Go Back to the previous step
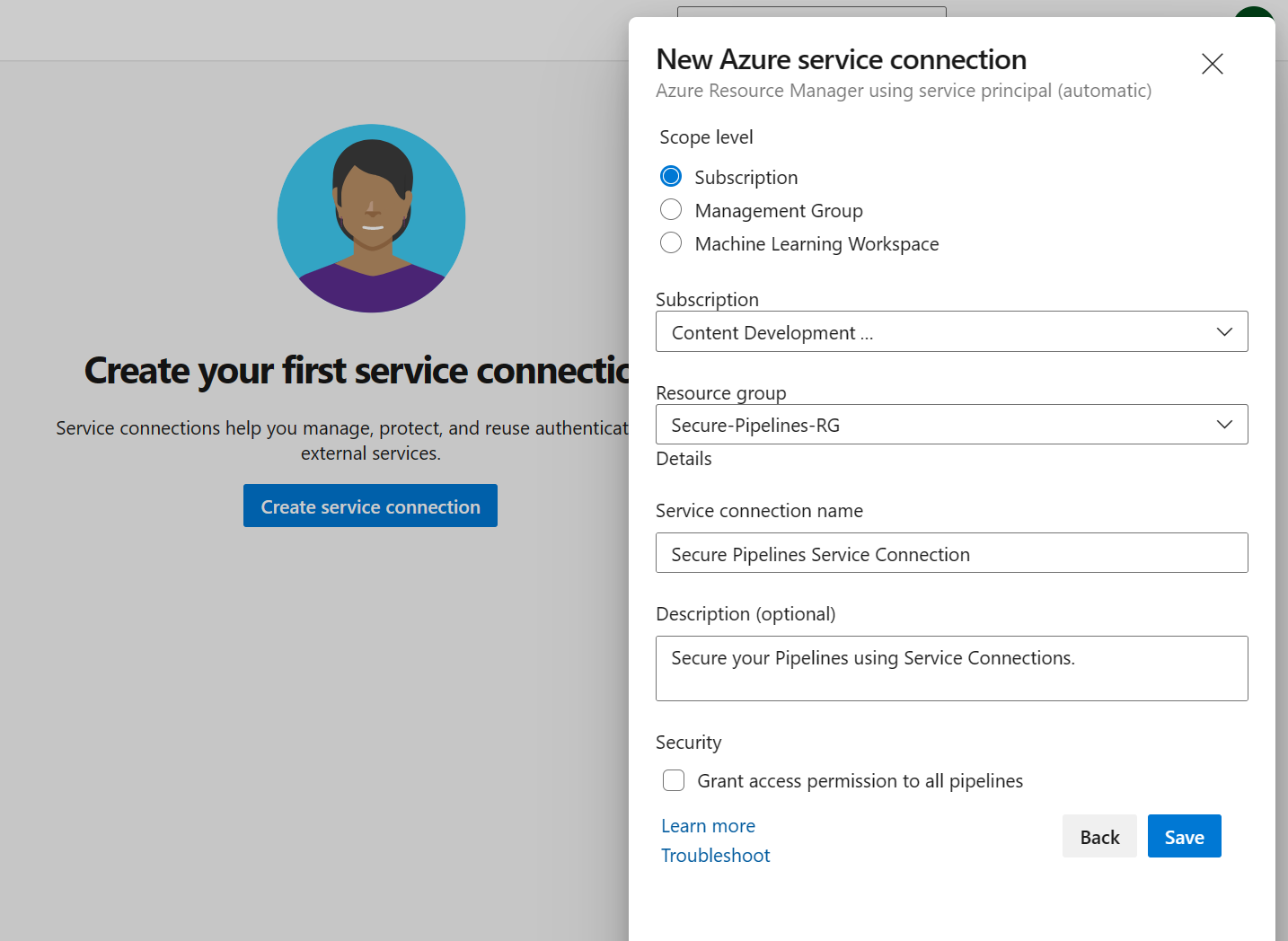1288x941 pixels. (1099, 836)
